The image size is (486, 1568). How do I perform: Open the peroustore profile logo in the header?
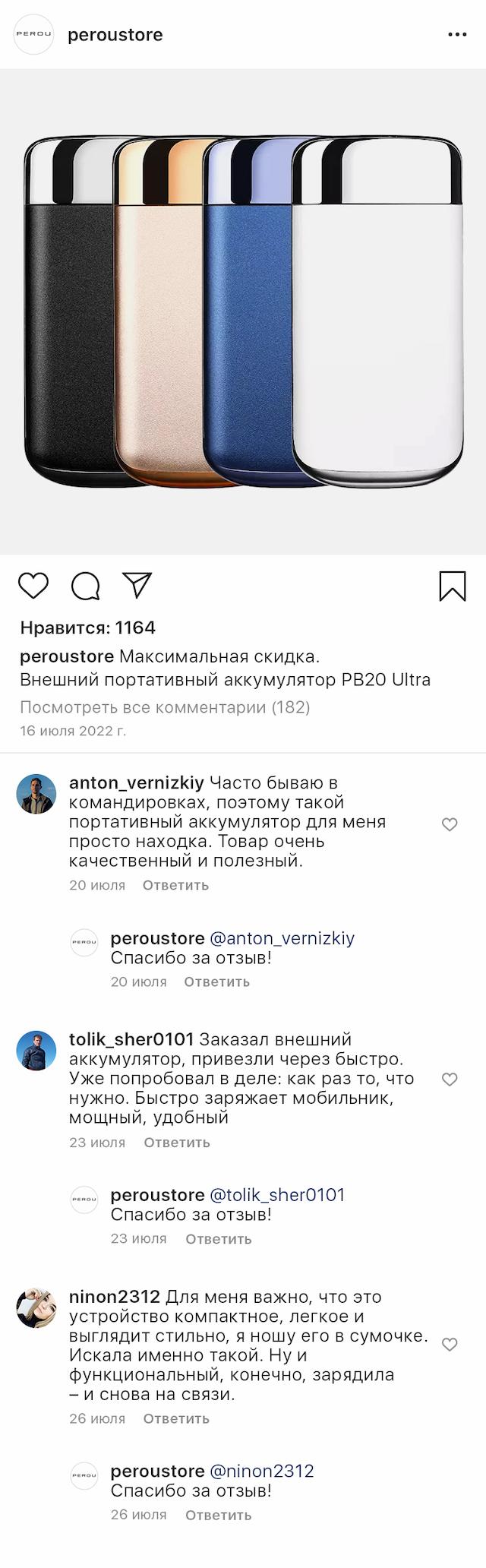click(34, 34)
